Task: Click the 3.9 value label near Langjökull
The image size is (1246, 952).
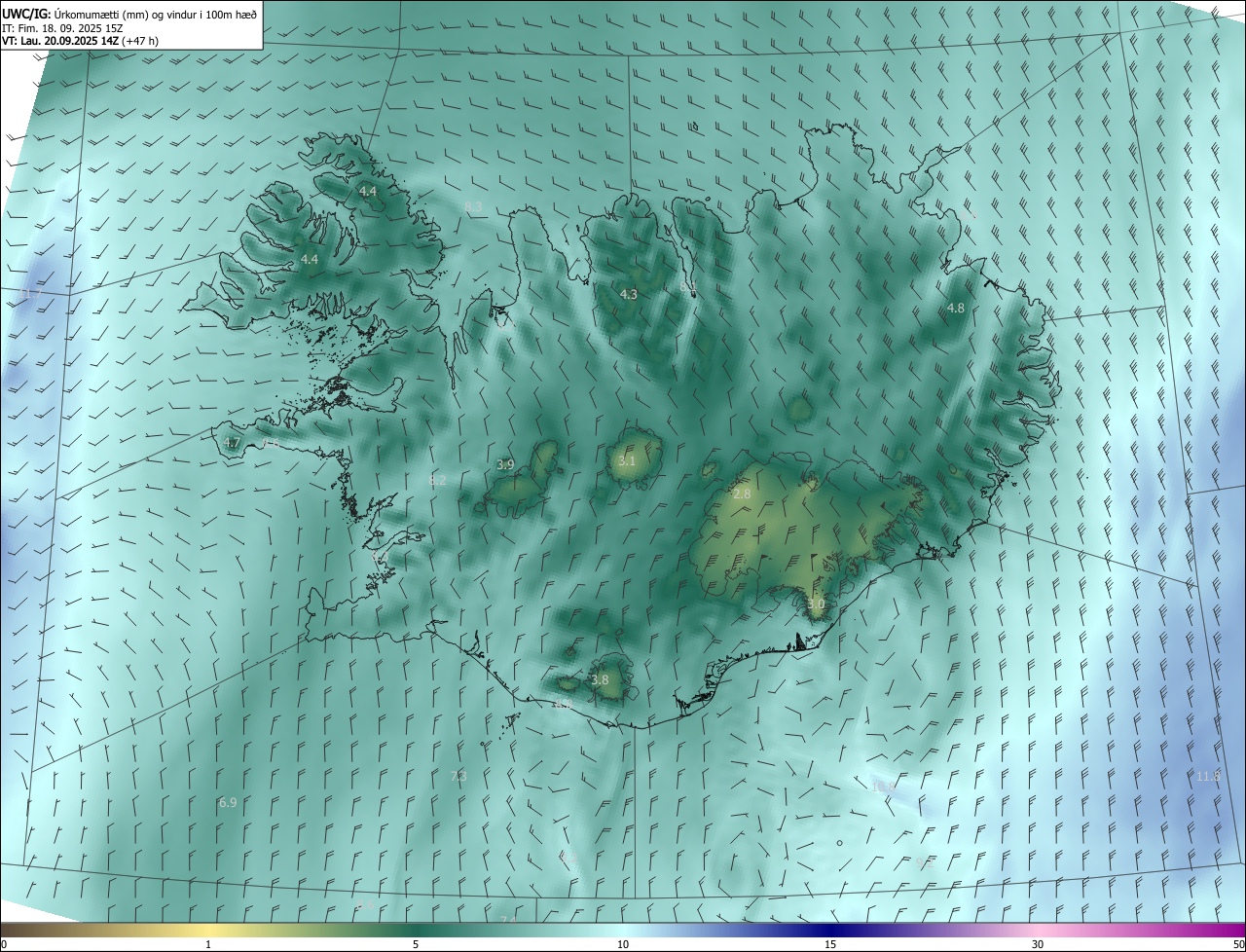Action: tap(505, 465)
